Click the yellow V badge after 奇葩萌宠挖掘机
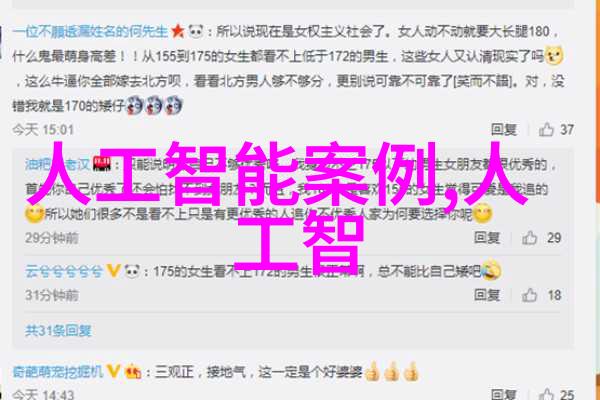This screenshot has width=600, height=400. [x=114, y=371]
